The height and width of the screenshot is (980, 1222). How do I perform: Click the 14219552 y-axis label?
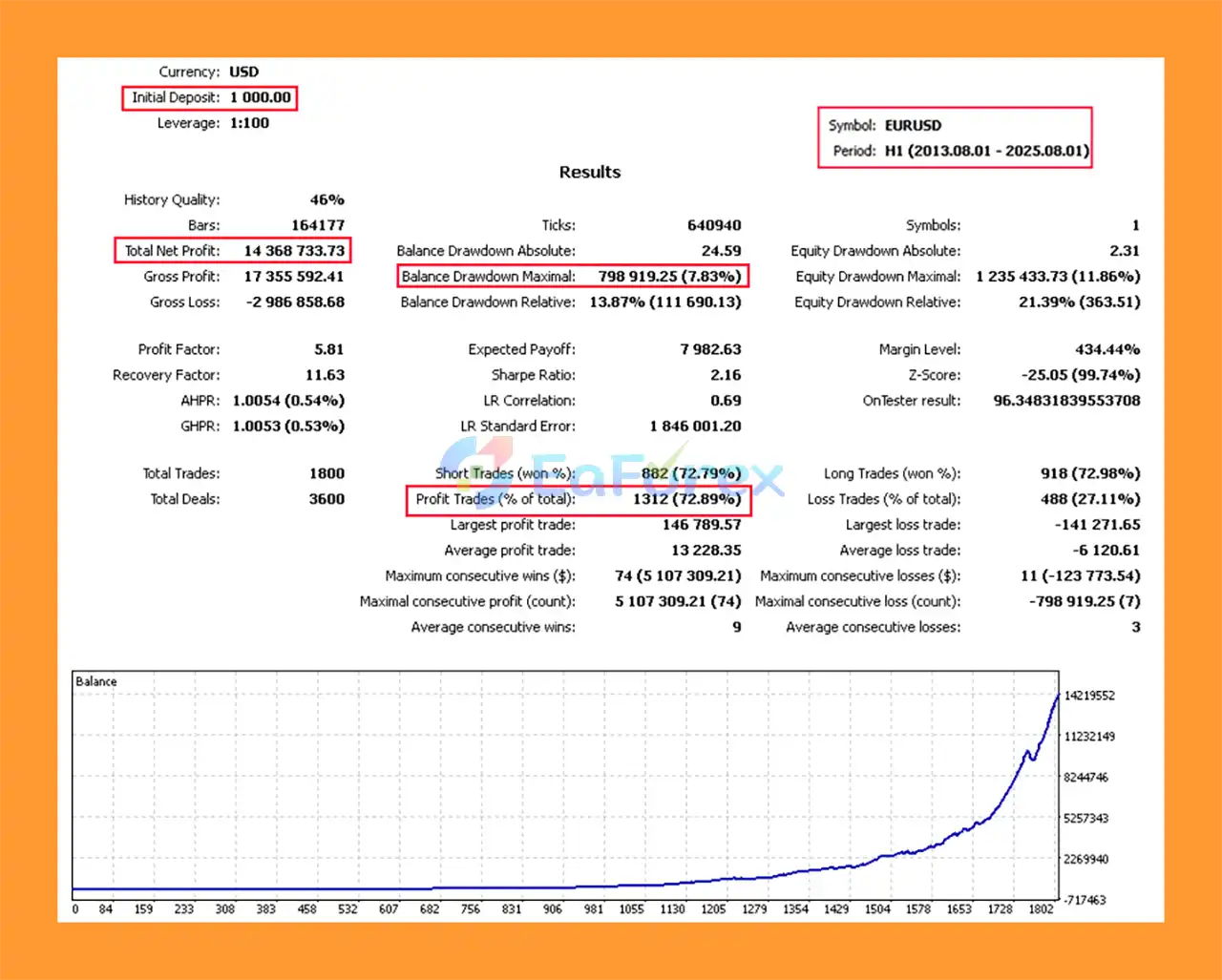[x=1089, y=696]
